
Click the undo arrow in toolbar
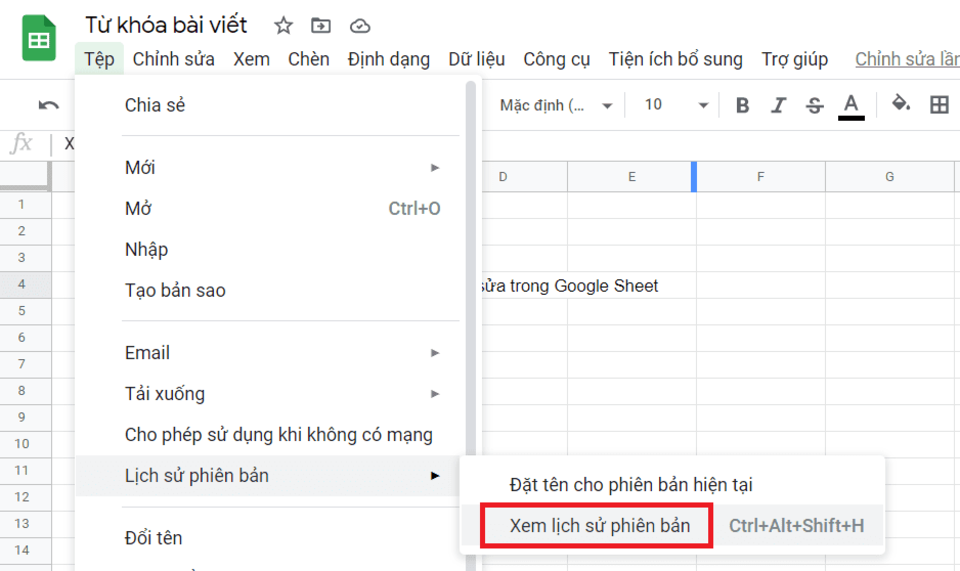coord(48,105)
